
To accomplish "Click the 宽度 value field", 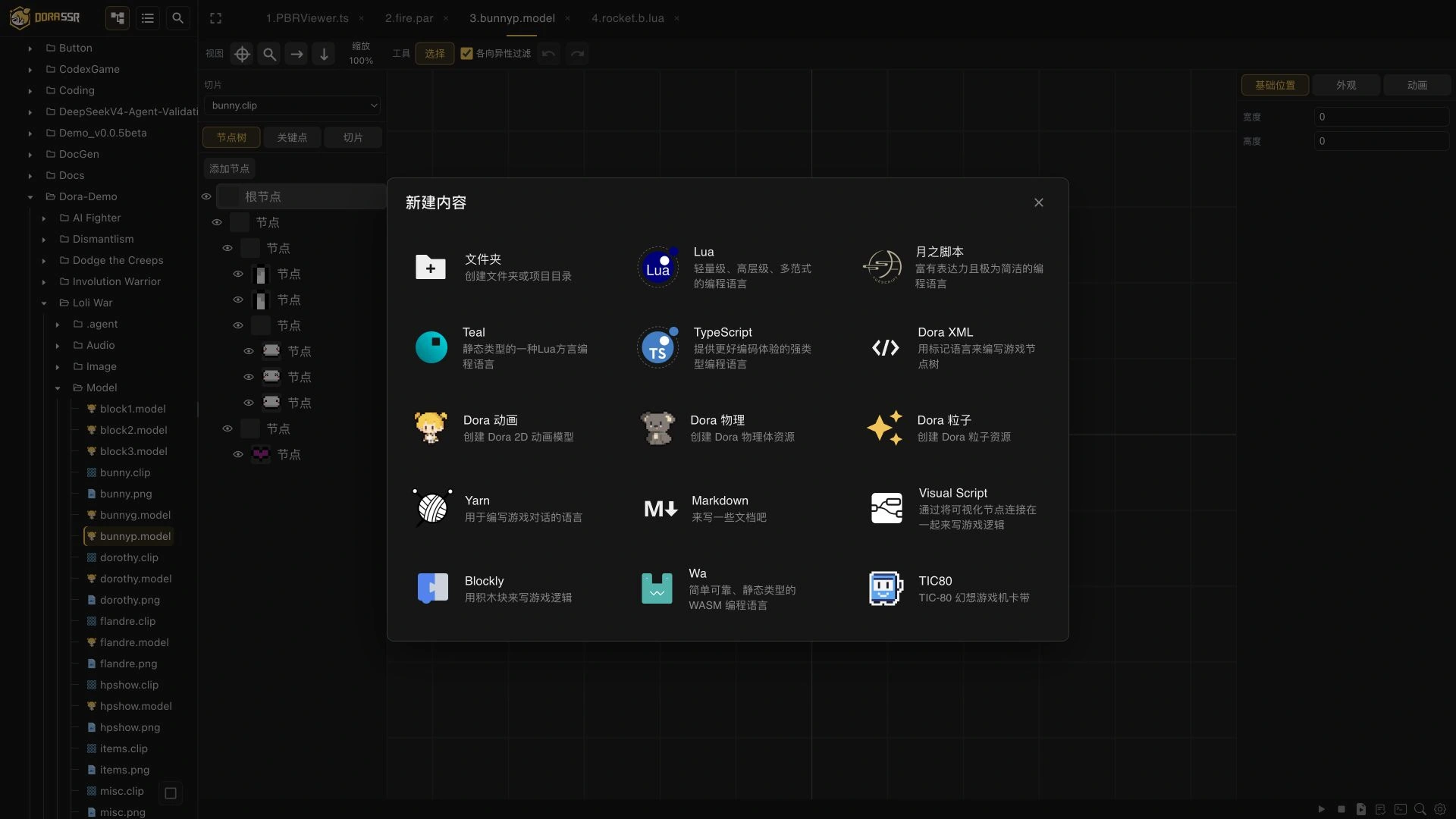I will pyautogui.click(x=1381, y=117).
